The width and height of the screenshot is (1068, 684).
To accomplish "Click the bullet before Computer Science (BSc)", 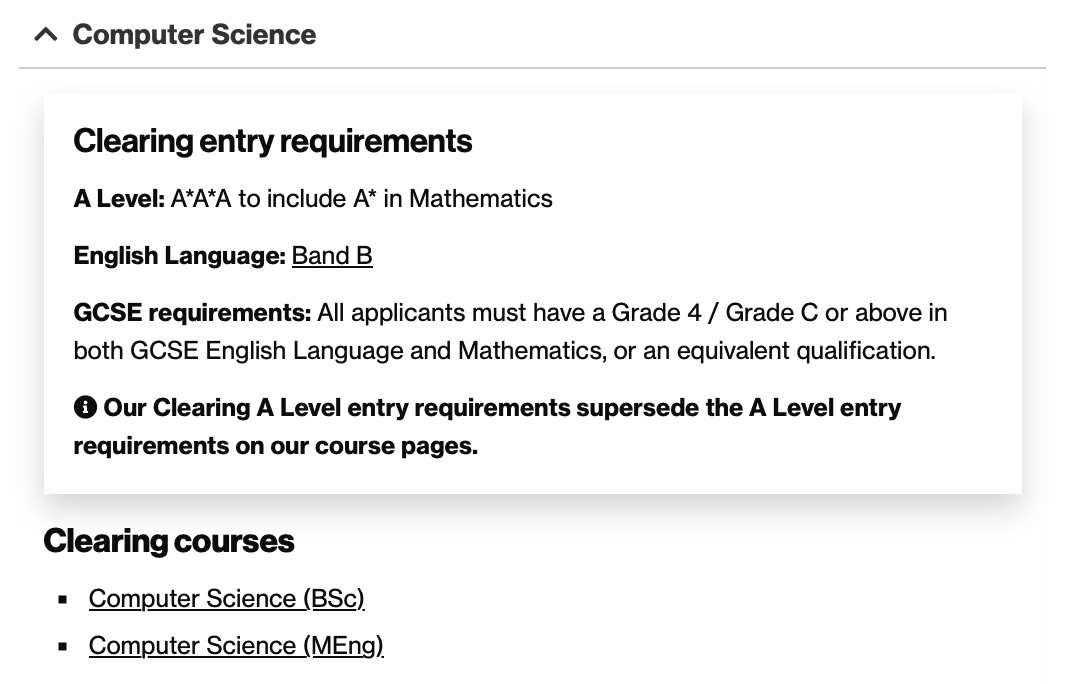I will [x=63, y=600].
